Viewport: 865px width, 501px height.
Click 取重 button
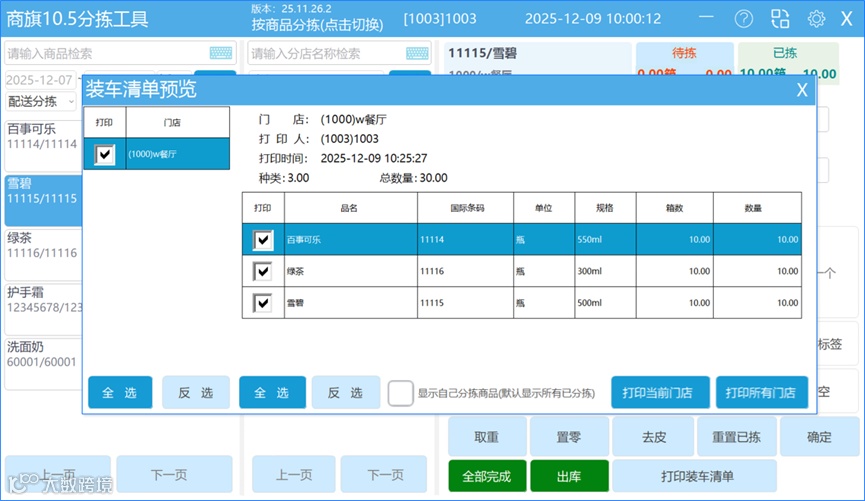click(x=487, y=436)
